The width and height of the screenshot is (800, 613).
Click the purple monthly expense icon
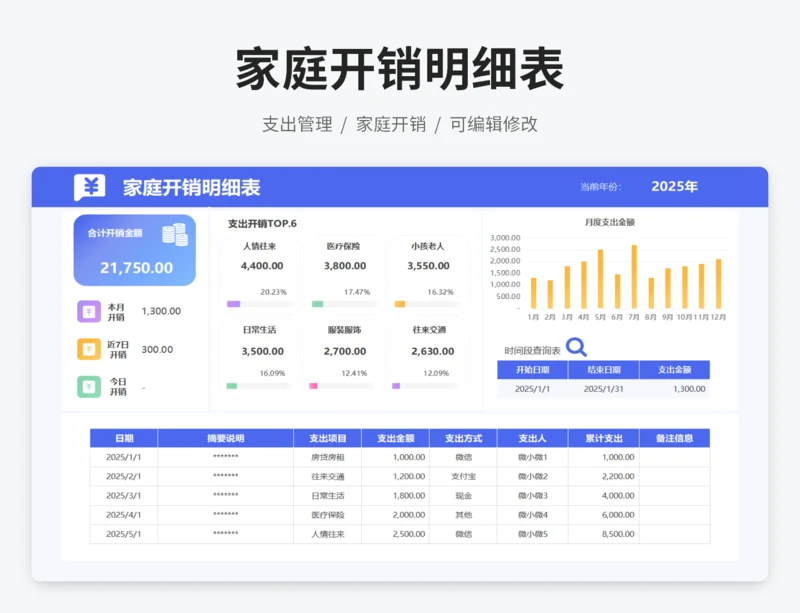(89, 311)
